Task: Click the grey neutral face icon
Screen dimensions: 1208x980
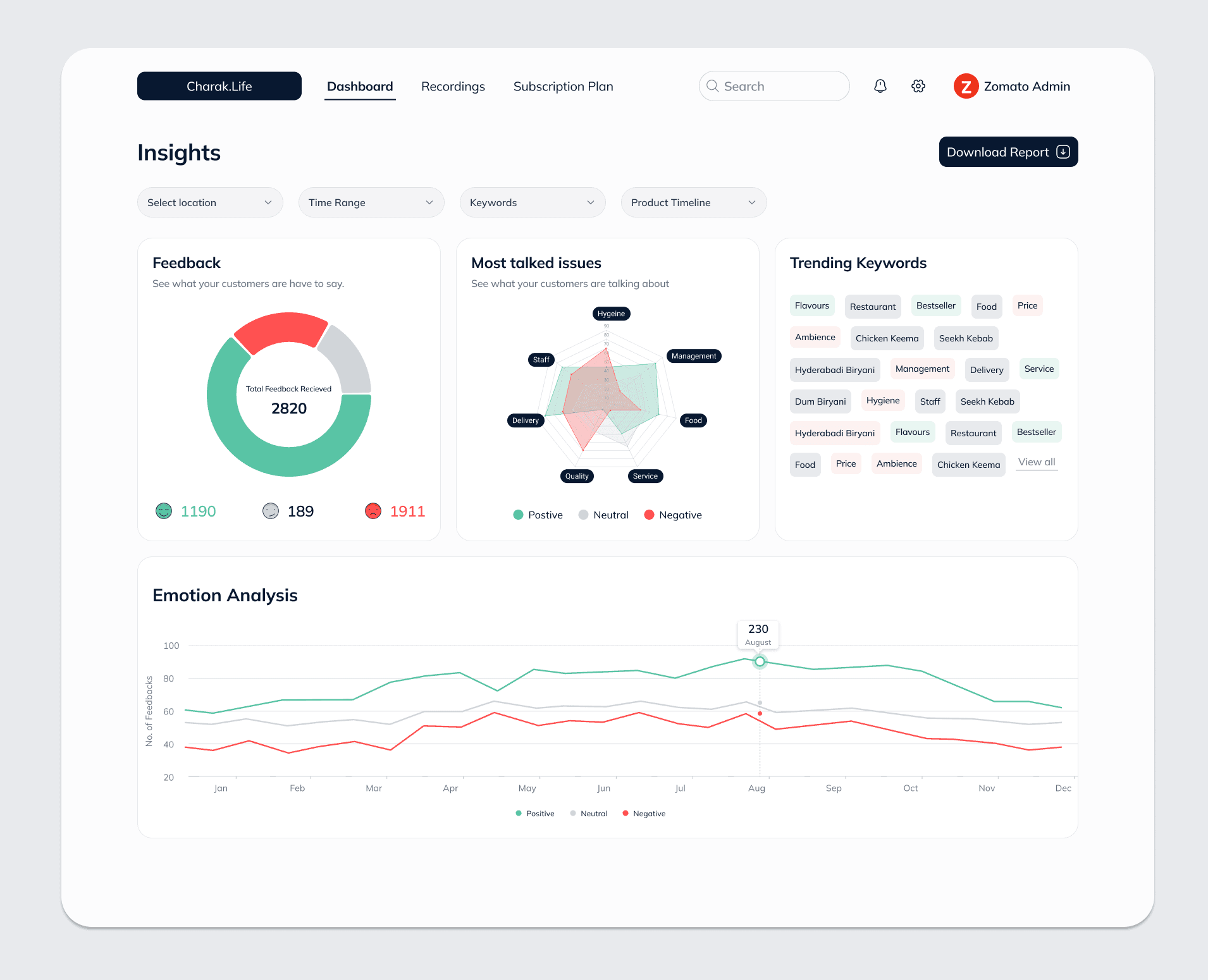Action: click(x=271, y=511)
